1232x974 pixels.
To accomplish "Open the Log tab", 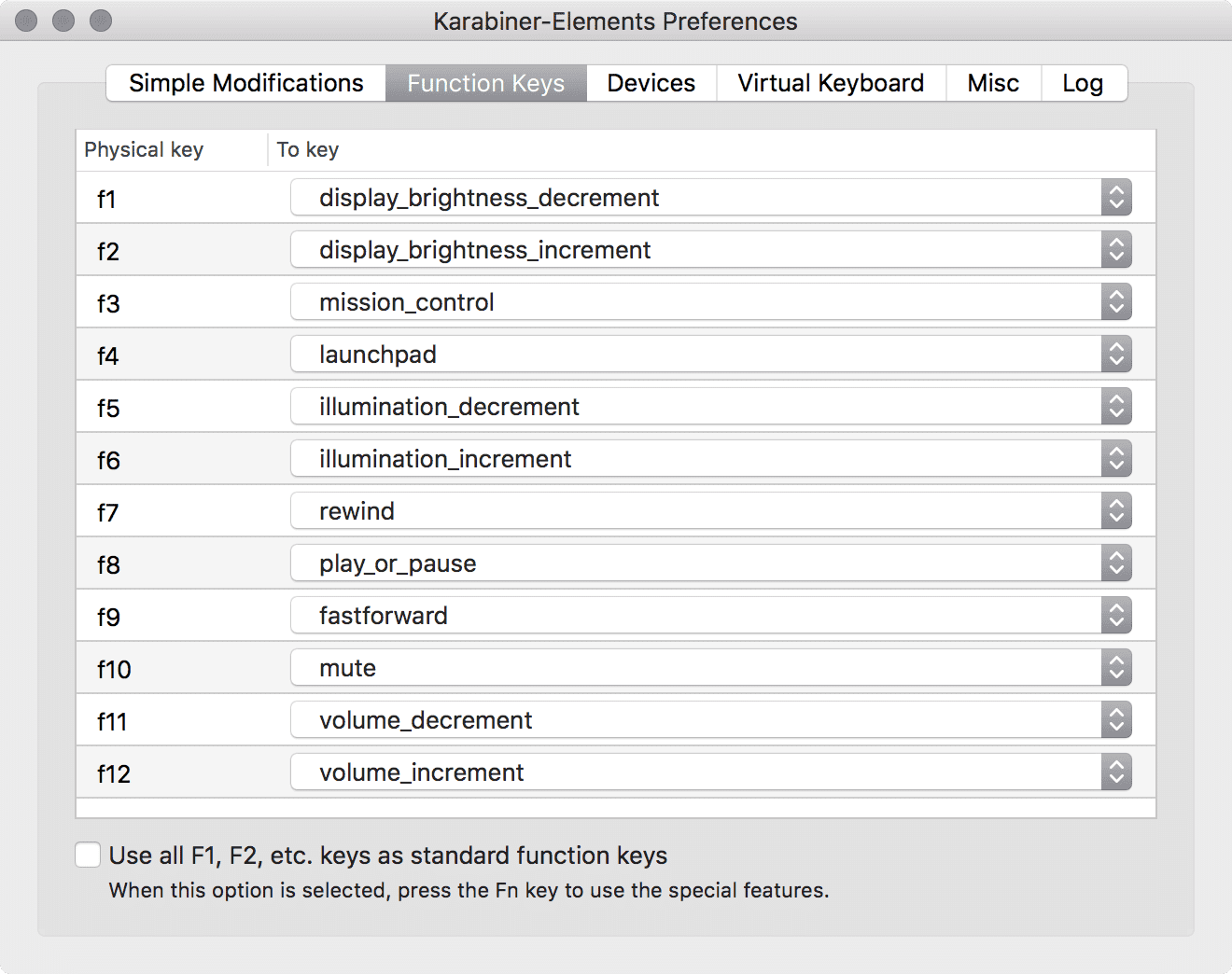I will click(x=1083, y=83).
